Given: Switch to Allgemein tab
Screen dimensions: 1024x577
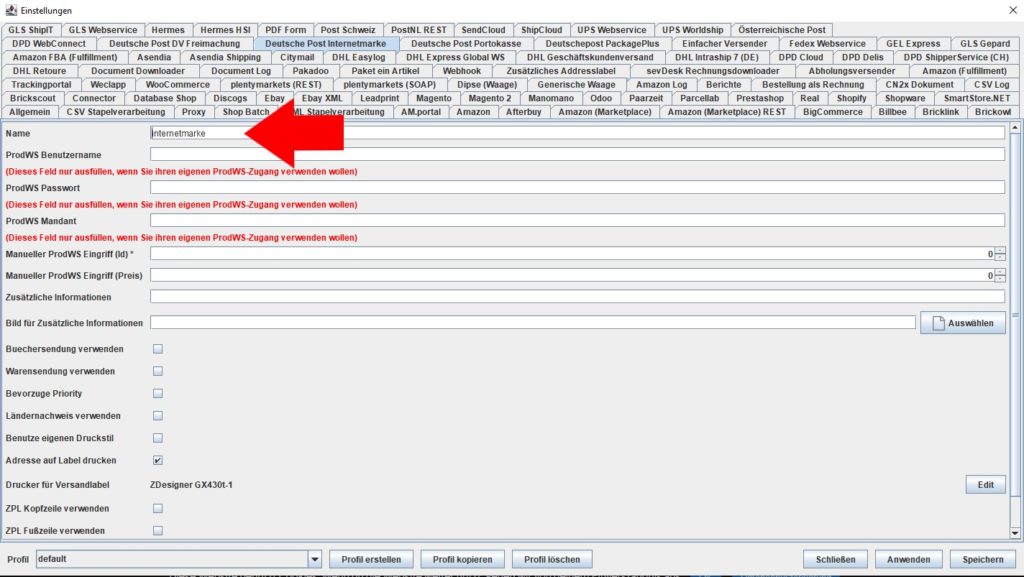Looking at the screenshot, I should tap(29, 112).
